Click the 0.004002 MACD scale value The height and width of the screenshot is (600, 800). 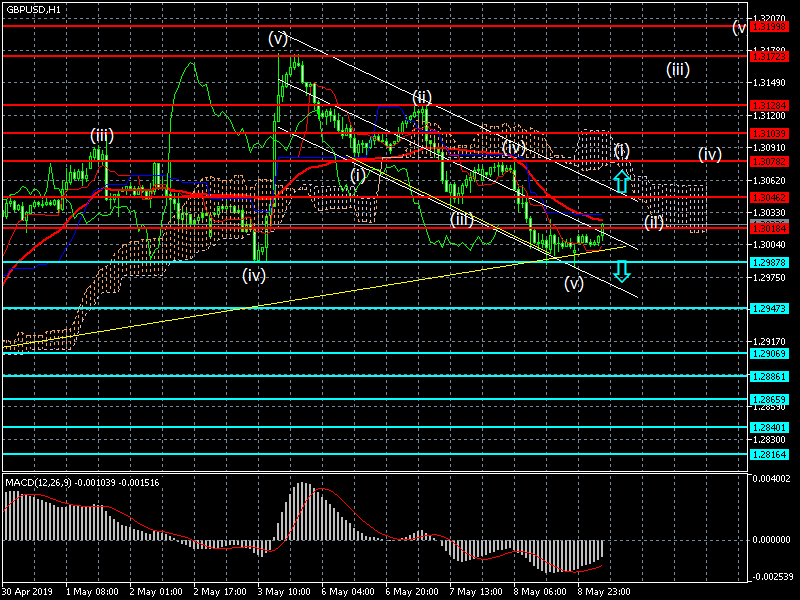(x=771, y=479)
